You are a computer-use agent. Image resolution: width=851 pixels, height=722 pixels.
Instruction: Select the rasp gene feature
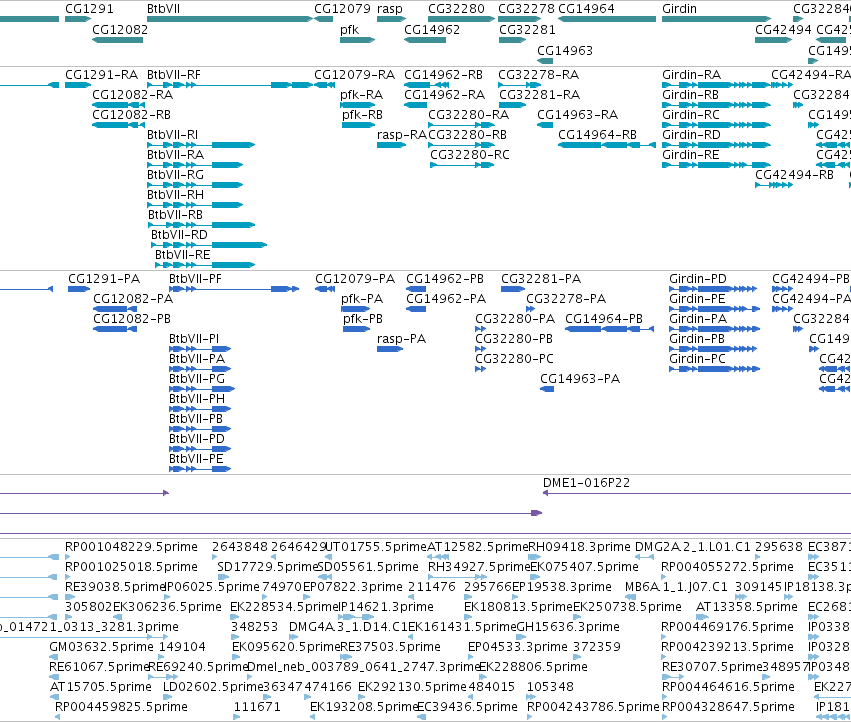tap(392, 19)
